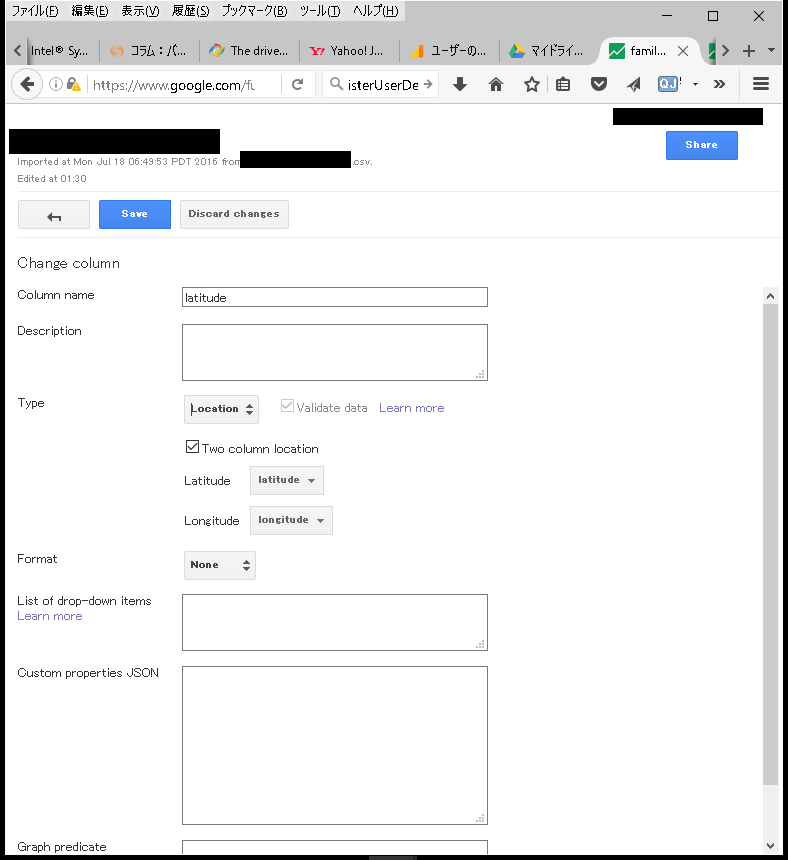
Task: Click the back arrow button beside Save
Action: [54, 214]
